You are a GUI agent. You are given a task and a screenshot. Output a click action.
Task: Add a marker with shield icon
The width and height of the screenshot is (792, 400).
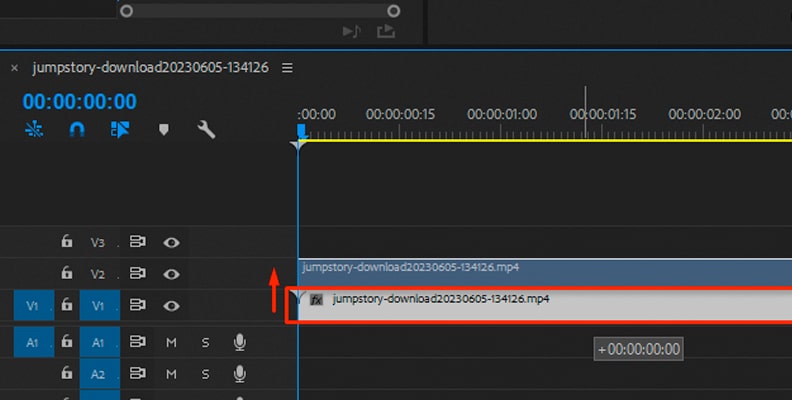click(x=164, y=130)
